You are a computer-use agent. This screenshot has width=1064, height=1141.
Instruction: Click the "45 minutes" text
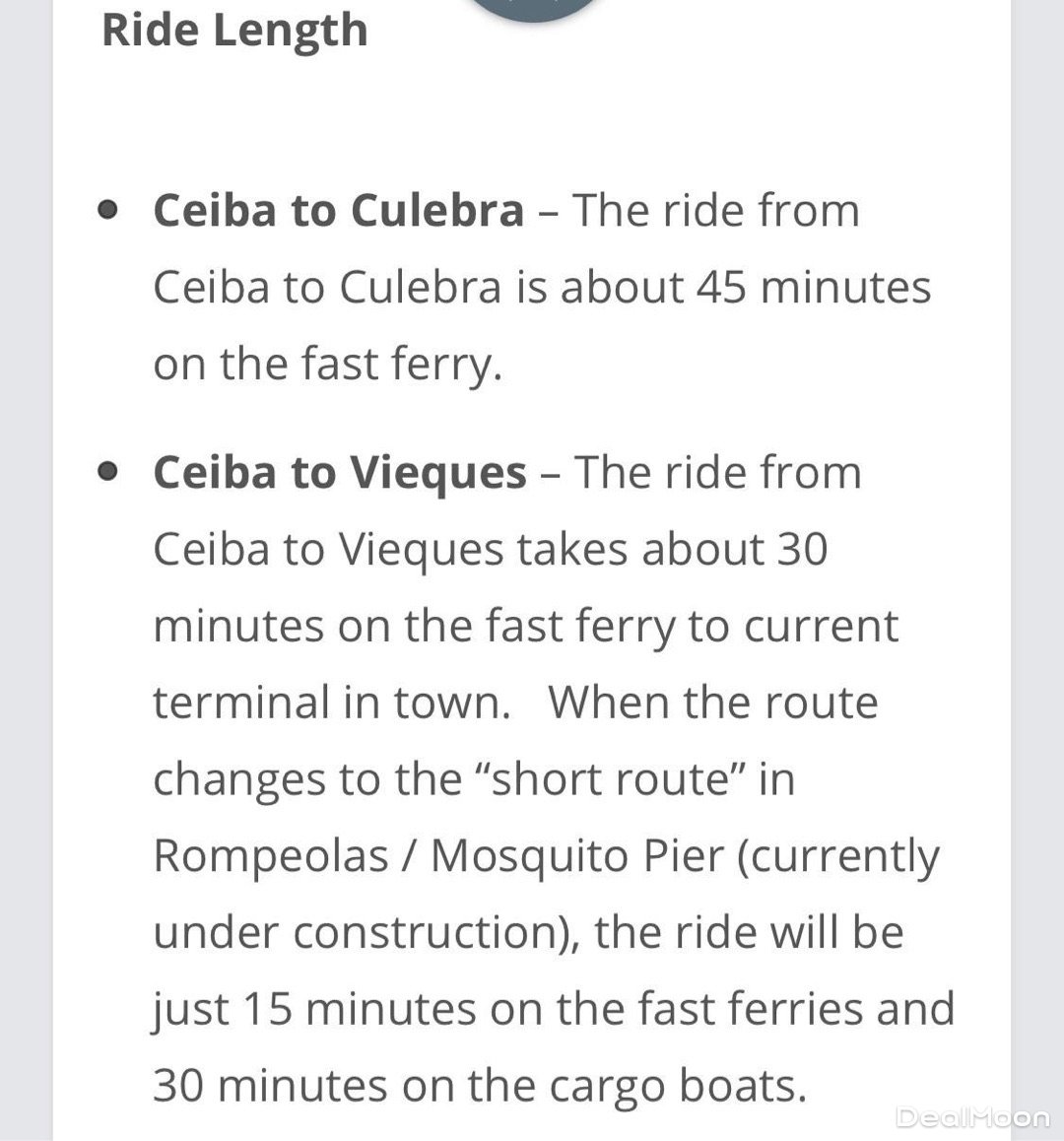(813, 288)
